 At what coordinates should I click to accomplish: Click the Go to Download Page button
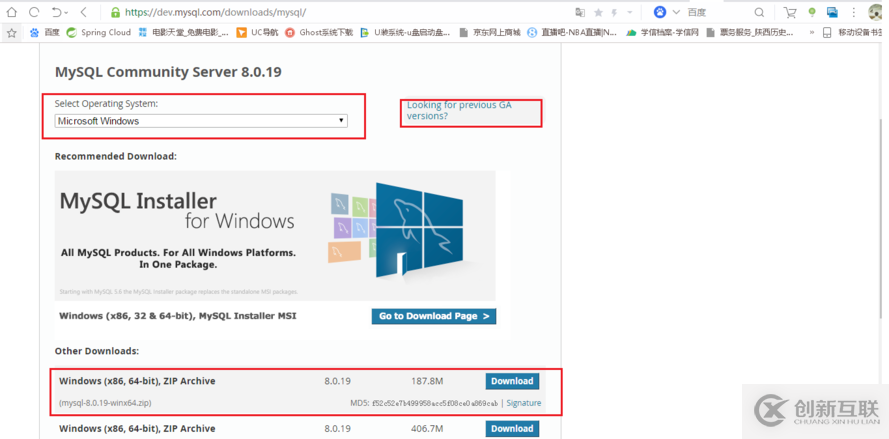(434, 316)
